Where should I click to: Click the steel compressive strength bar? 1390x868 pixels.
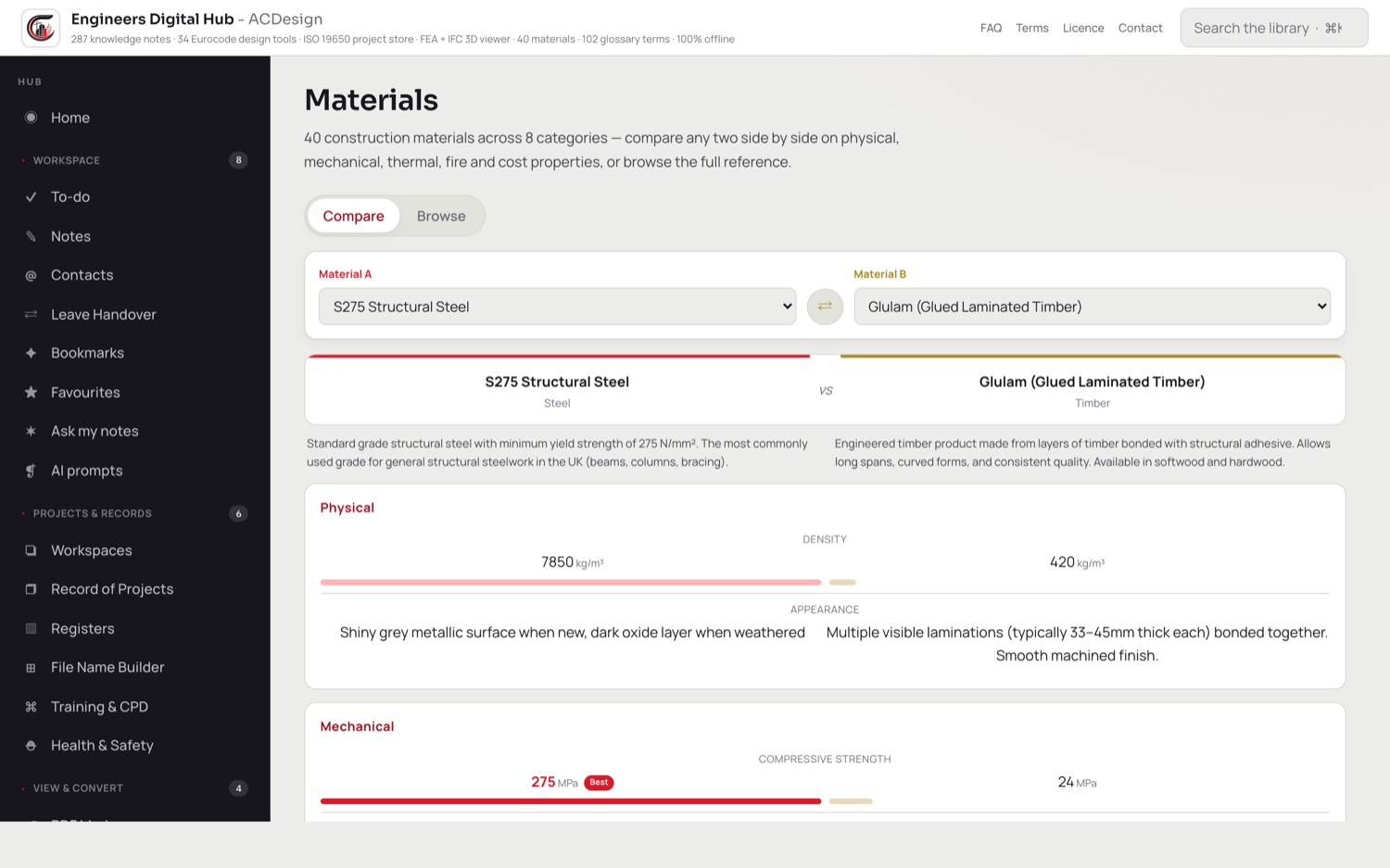[x=571, y=800]
